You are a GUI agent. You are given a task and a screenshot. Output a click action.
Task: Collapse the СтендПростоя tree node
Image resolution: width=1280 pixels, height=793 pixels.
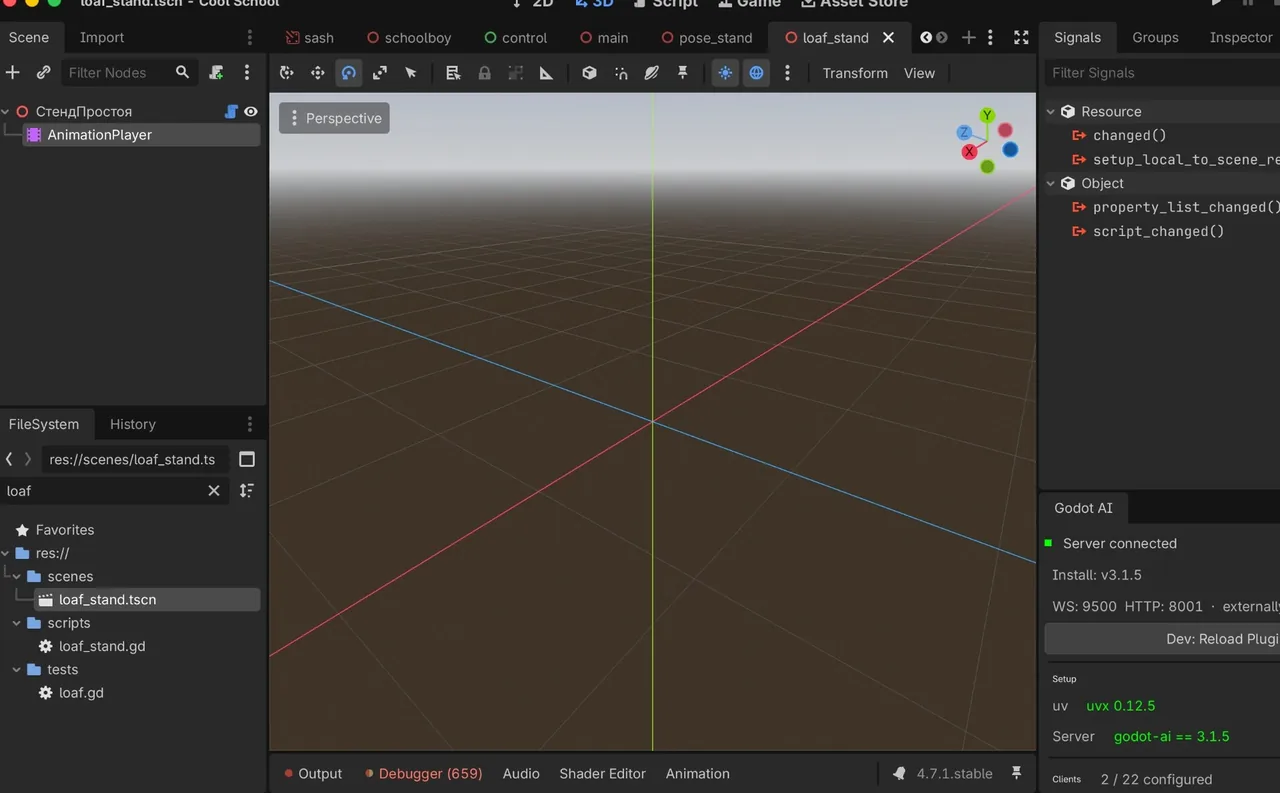click(x=6, y=112)
